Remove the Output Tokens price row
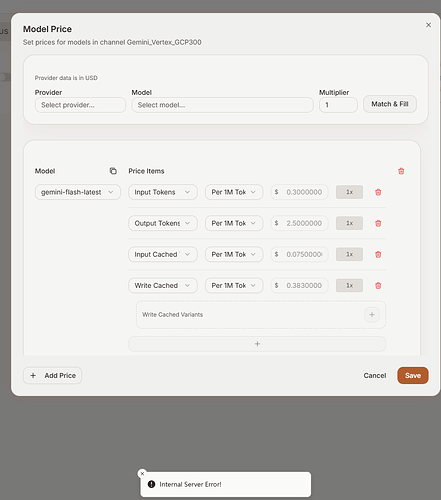This screenshot has height=500, width=441. click(x=378, y=223)
